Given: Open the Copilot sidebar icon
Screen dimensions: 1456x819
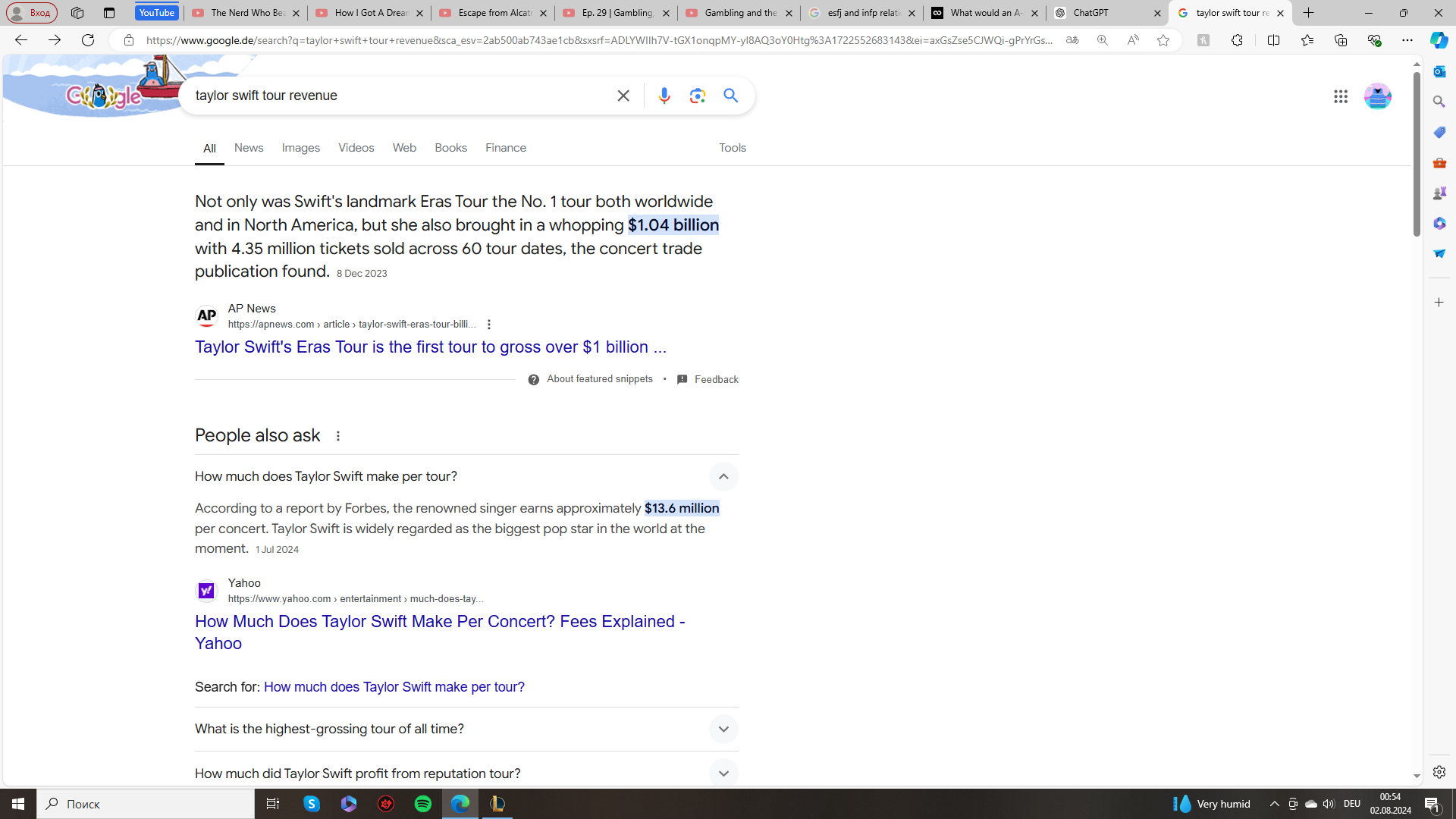Looking at the screenshot, I should click(1438, 40).
